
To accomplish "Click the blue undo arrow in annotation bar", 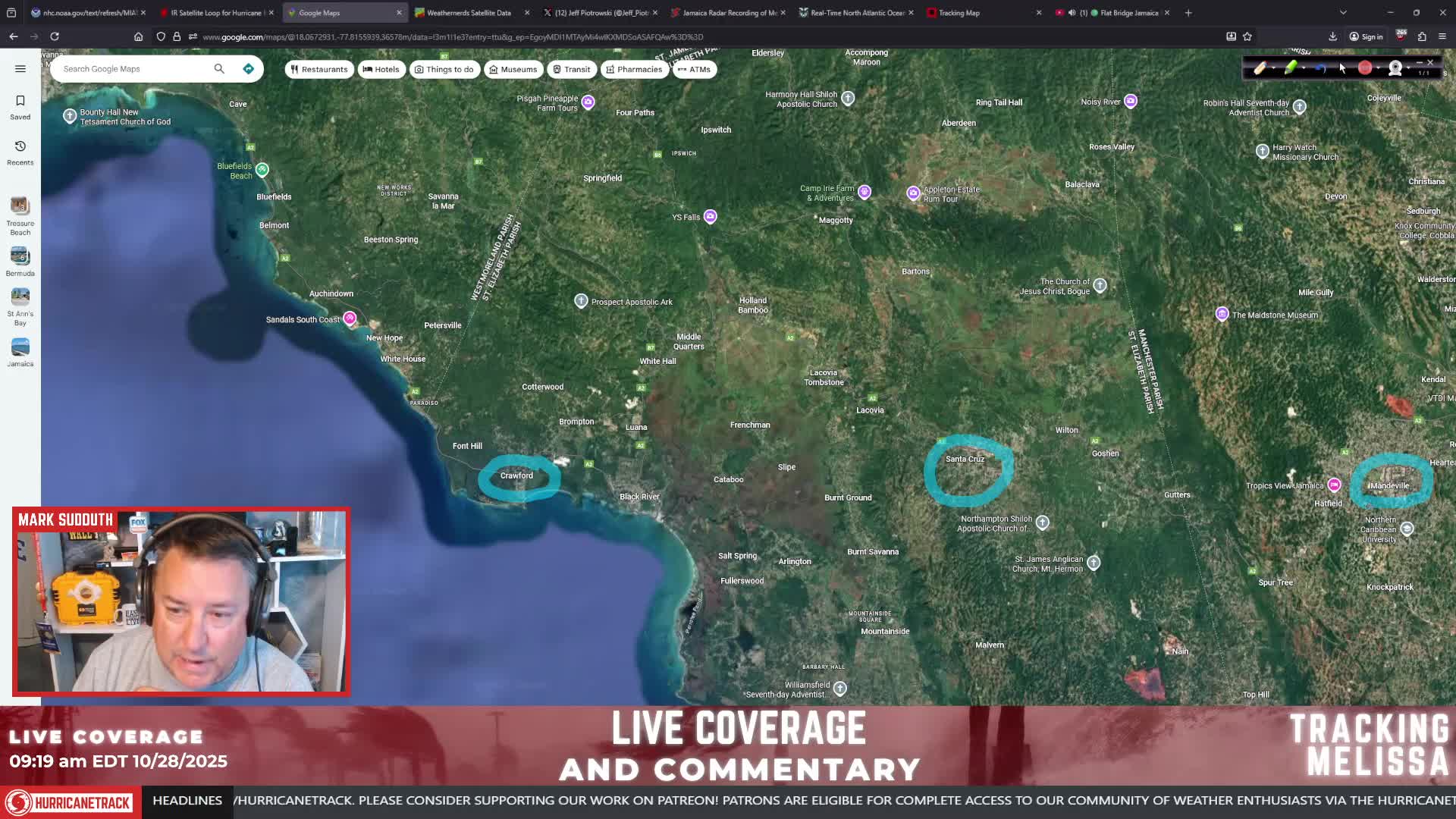I will pyautogui.click(x=1321, y=68).
